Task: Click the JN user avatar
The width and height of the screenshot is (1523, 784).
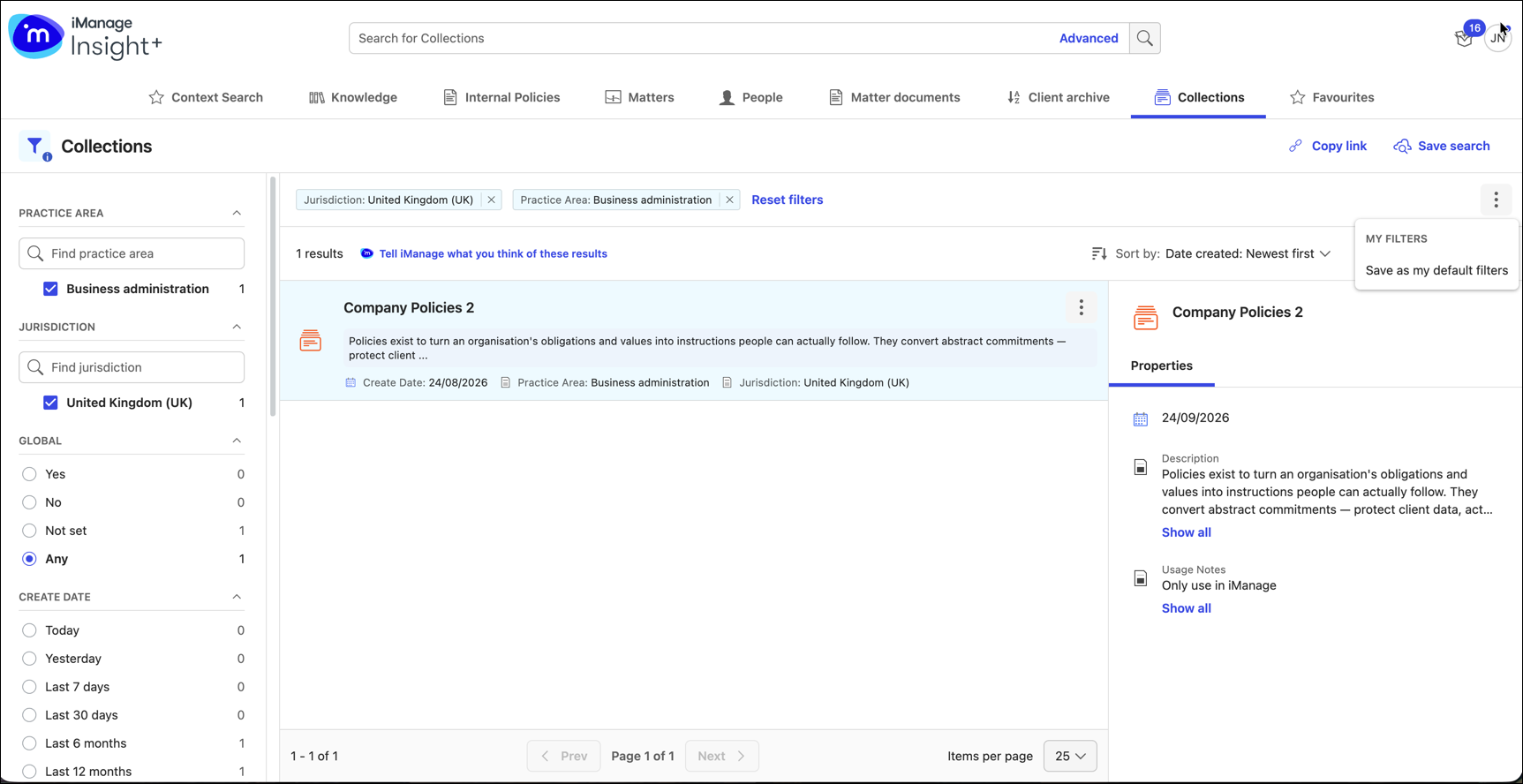Action: coord(1497,39)
